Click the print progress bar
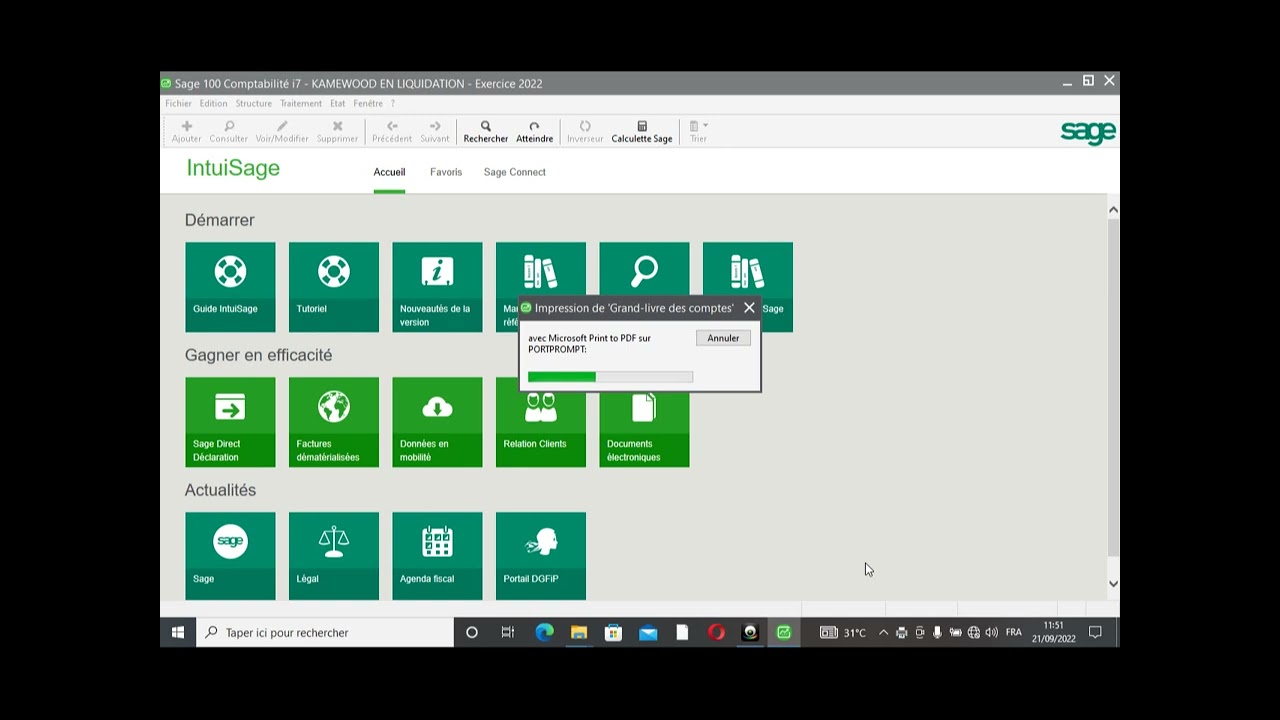Viewport: 1280px width, 720px height. 610,377
